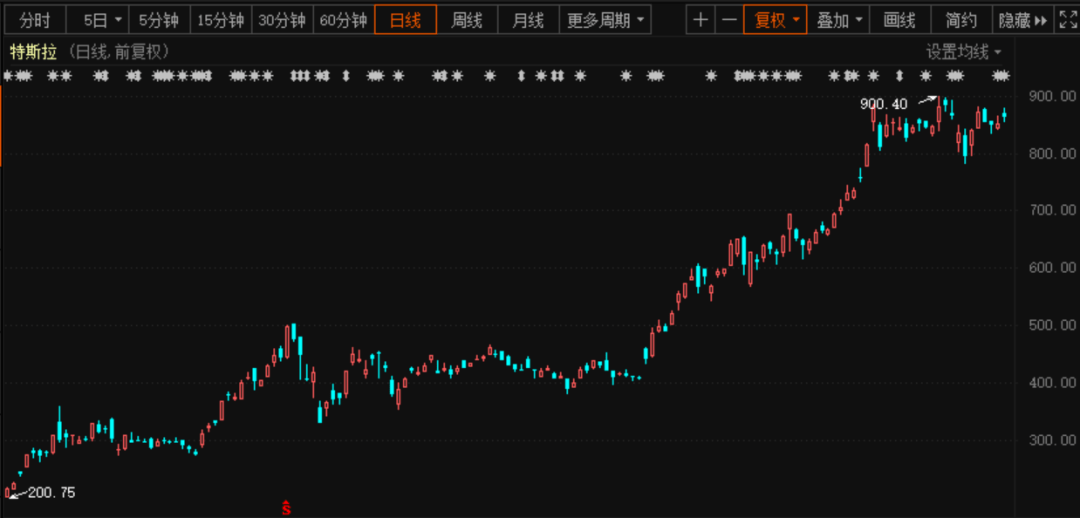This screenshot has height=518, width=1080.
Task: Open the 5日 period dropdown
Action: pyautogui.click(x=97, y=20)
